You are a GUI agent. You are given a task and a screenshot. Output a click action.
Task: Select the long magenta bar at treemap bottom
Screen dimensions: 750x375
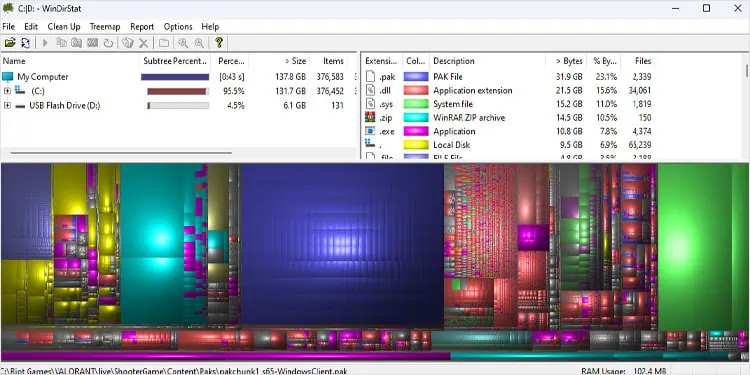click(226, 356)
